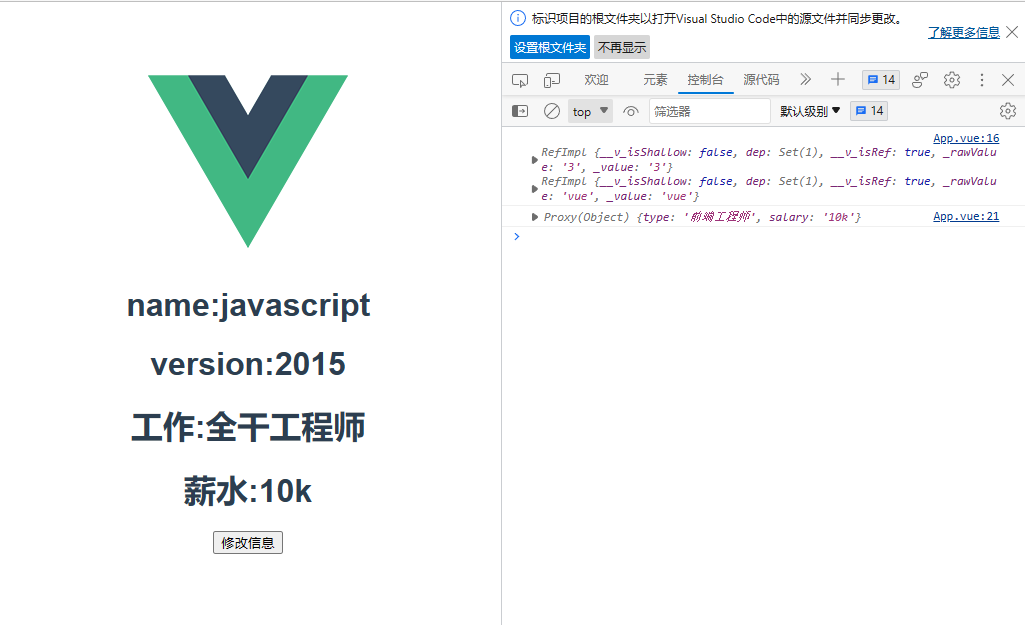Image resolution: width=1025 pixels, height=625 pixels.
Task: Open the DevTools three-dot menu
Action: [x=981, y=80]
